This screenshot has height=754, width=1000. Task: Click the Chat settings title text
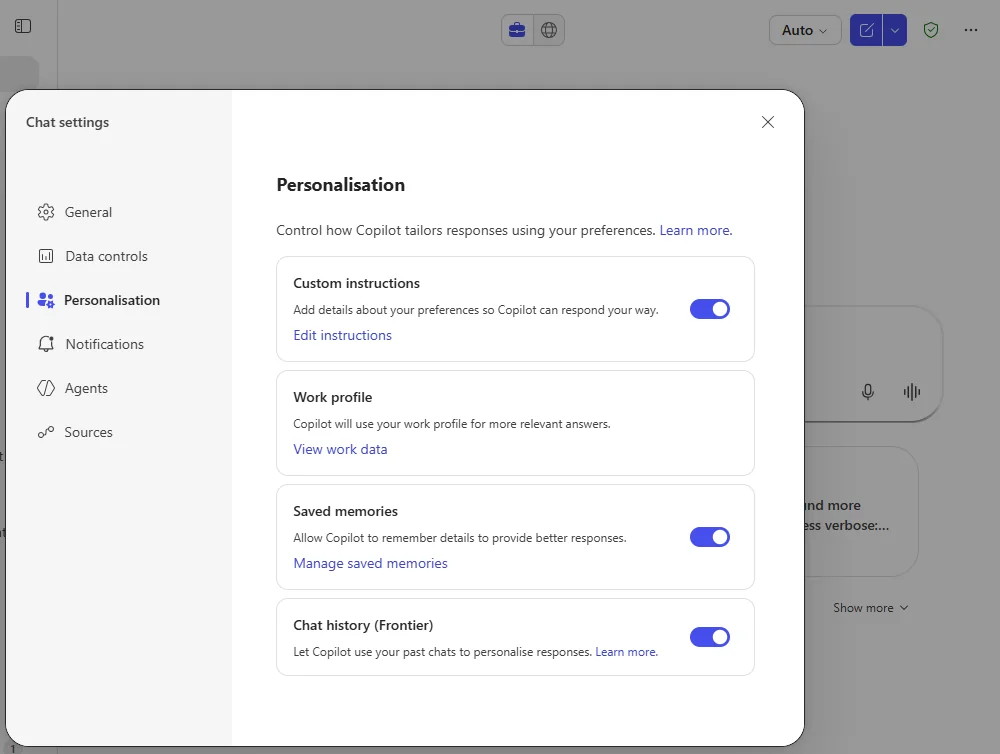click(x=68, y=122)
